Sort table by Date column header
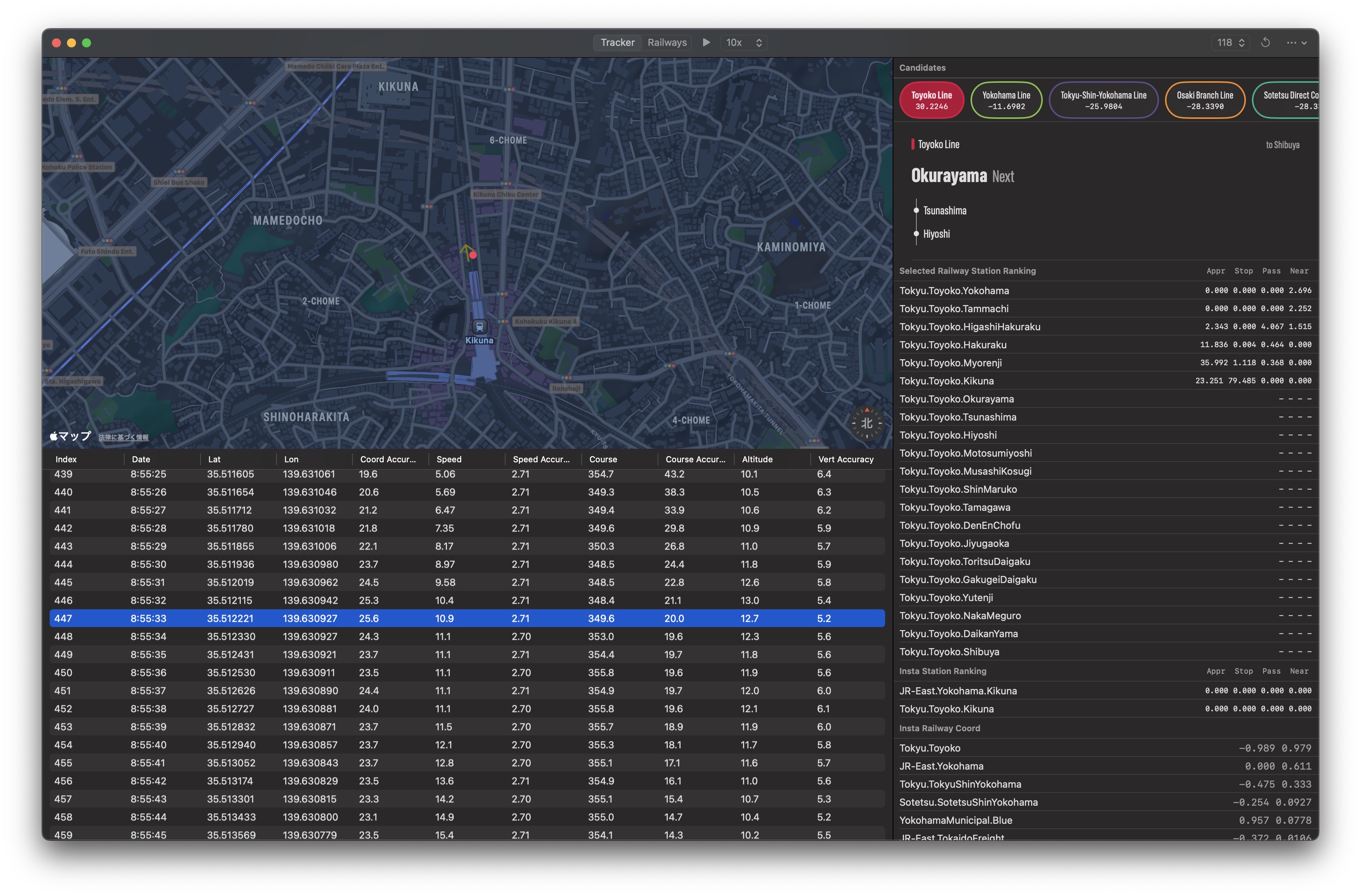The width and height of the screenshot is (1361, 896). pos(141,459)
